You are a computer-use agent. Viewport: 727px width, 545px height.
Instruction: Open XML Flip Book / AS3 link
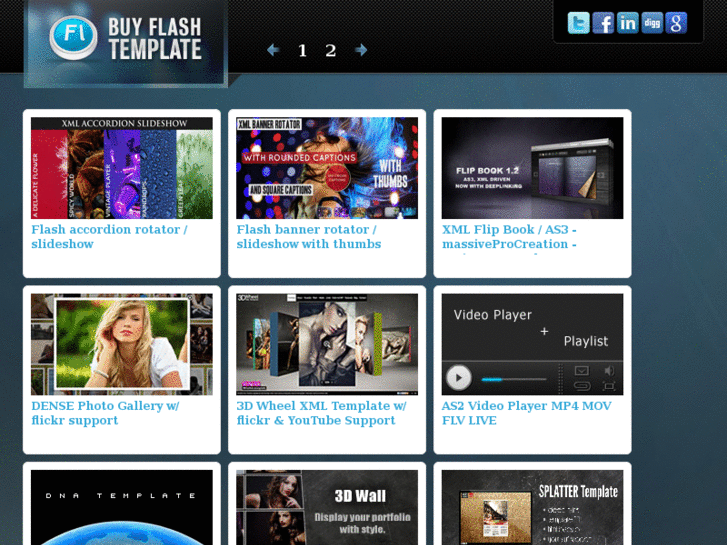click(509, 237)
